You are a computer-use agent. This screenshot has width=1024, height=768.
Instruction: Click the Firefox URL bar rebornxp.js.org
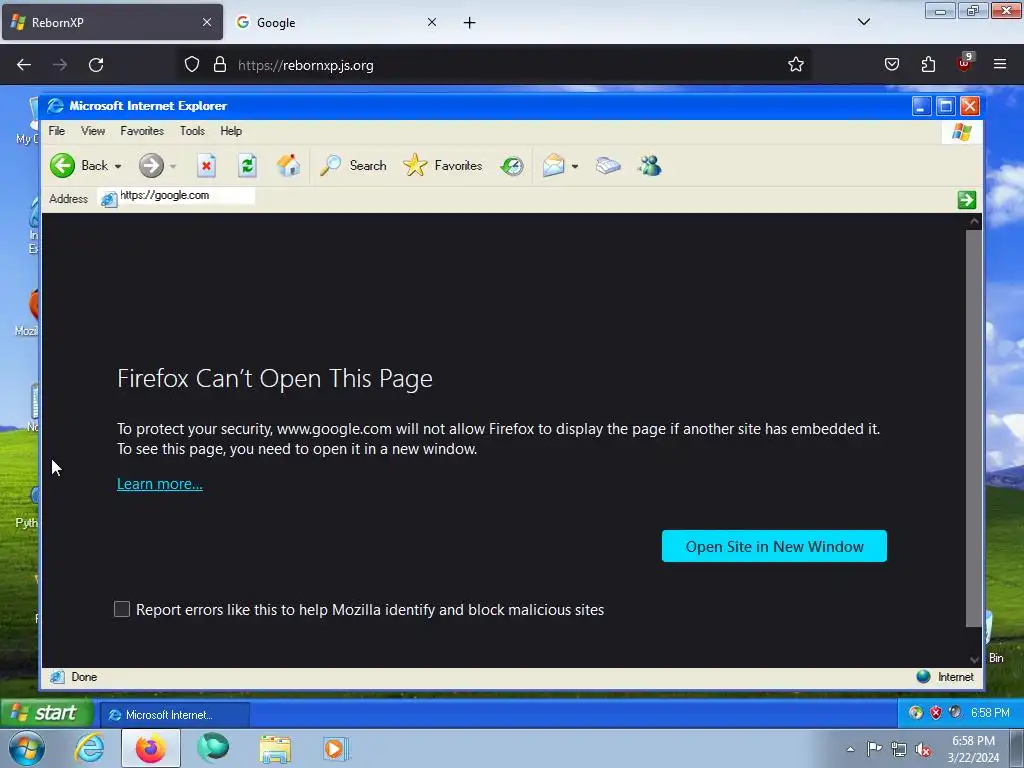click(x=496, y=65)
